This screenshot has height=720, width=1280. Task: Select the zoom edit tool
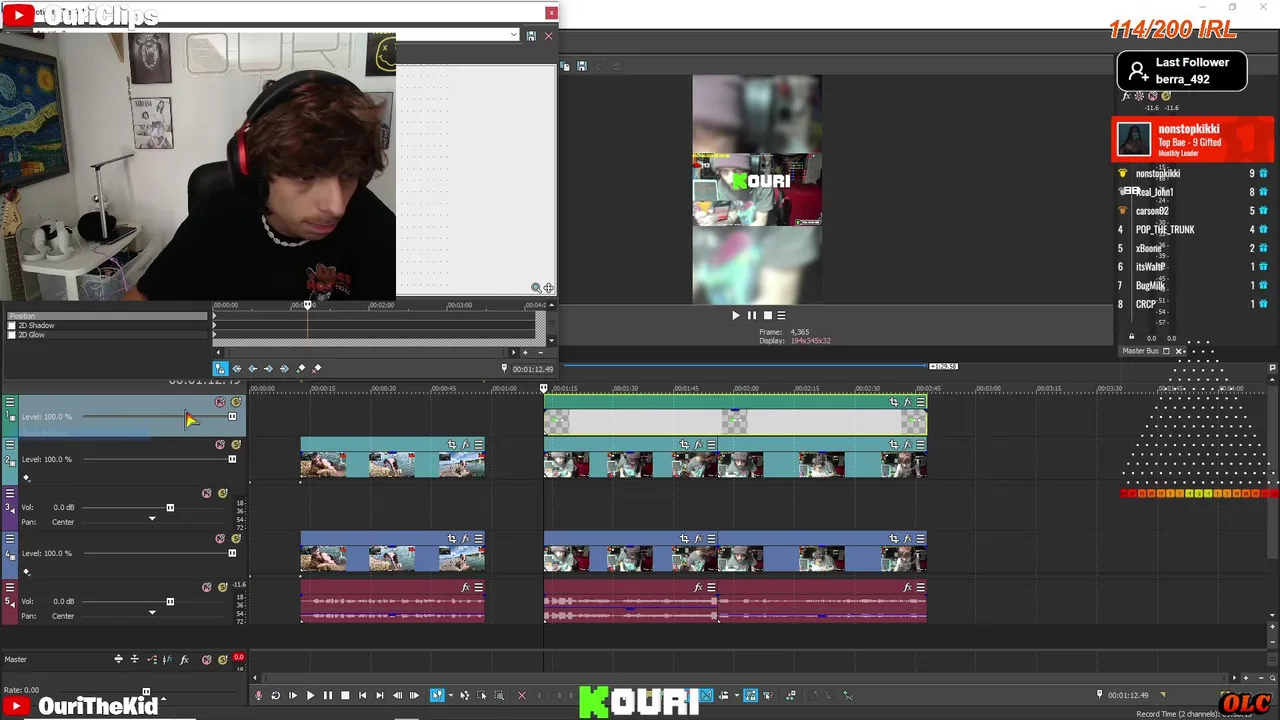[499, 695]
